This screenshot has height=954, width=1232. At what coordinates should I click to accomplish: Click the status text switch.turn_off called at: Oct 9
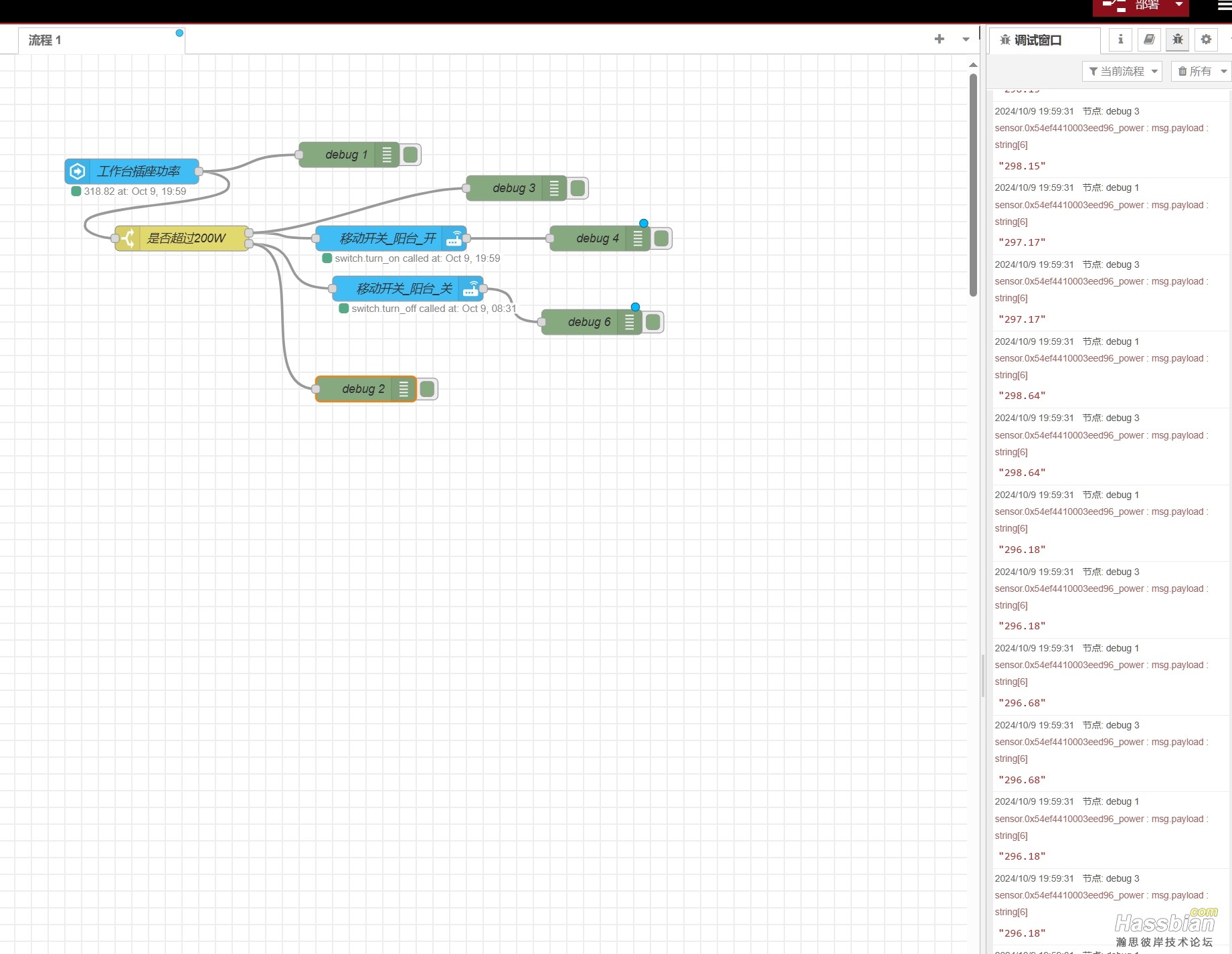[x=434, y=309]
